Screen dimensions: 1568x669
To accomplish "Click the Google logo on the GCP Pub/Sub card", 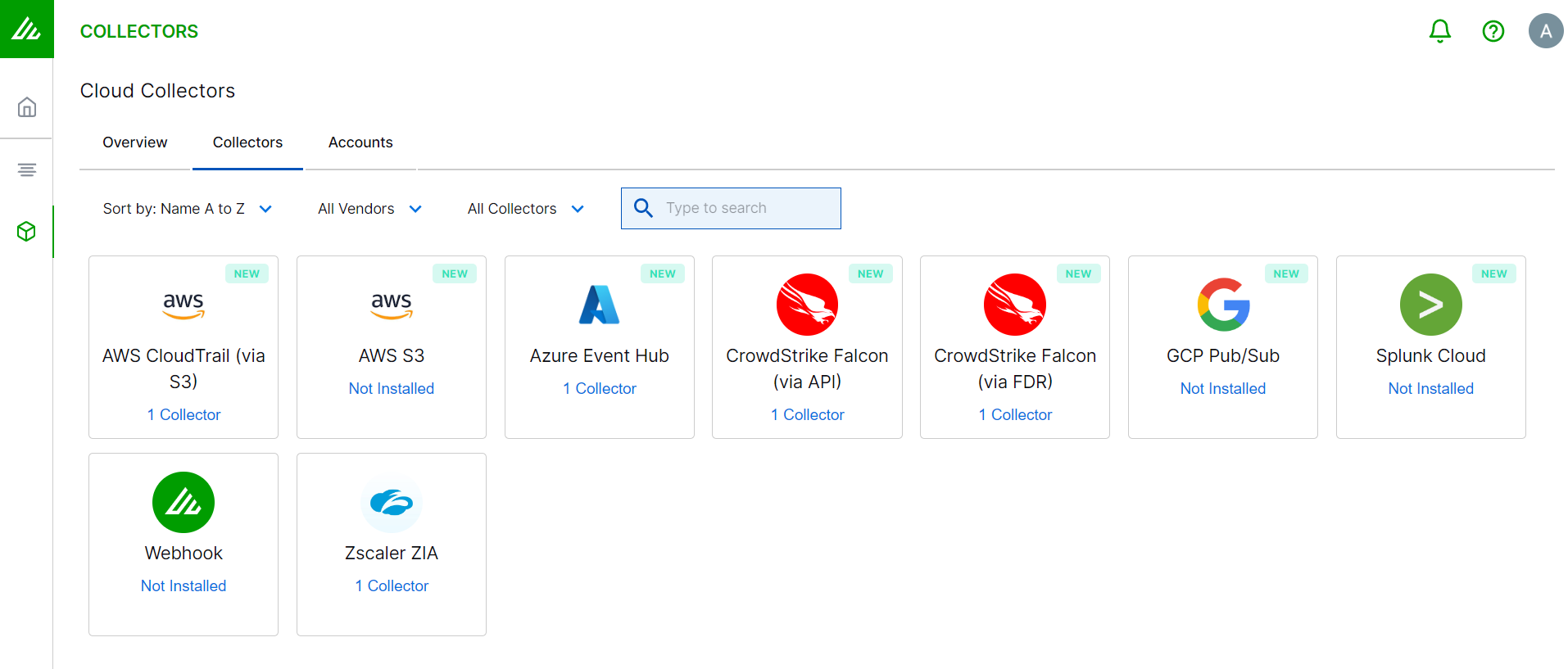I will [x=1223, y=305].
